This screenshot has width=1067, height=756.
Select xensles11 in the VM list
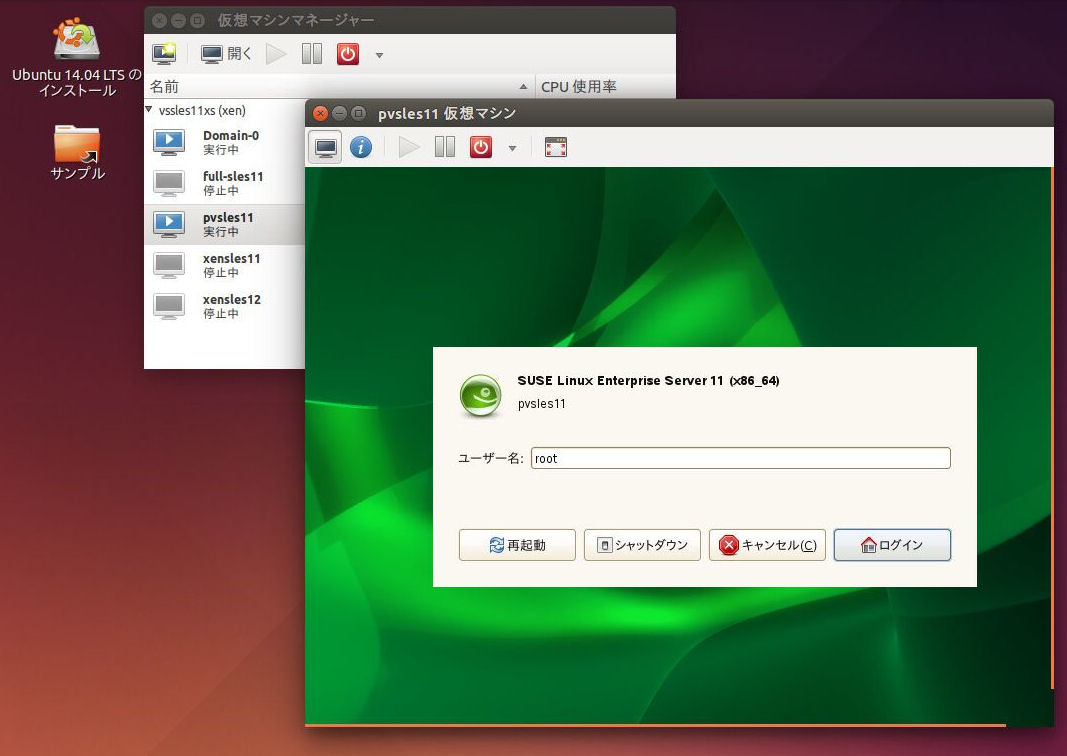(225, 265)
